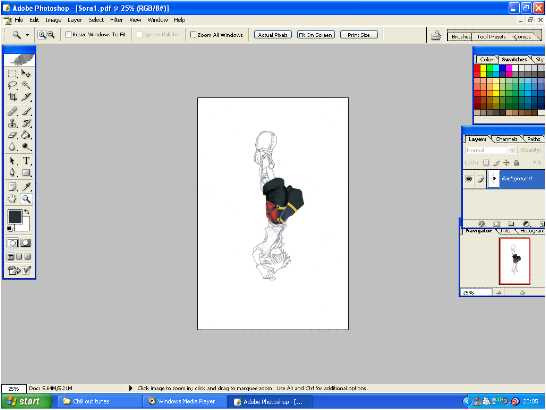Enable Resize Windows To Fit checkbox
Screen dimensions: 546x410
[69, 34]
